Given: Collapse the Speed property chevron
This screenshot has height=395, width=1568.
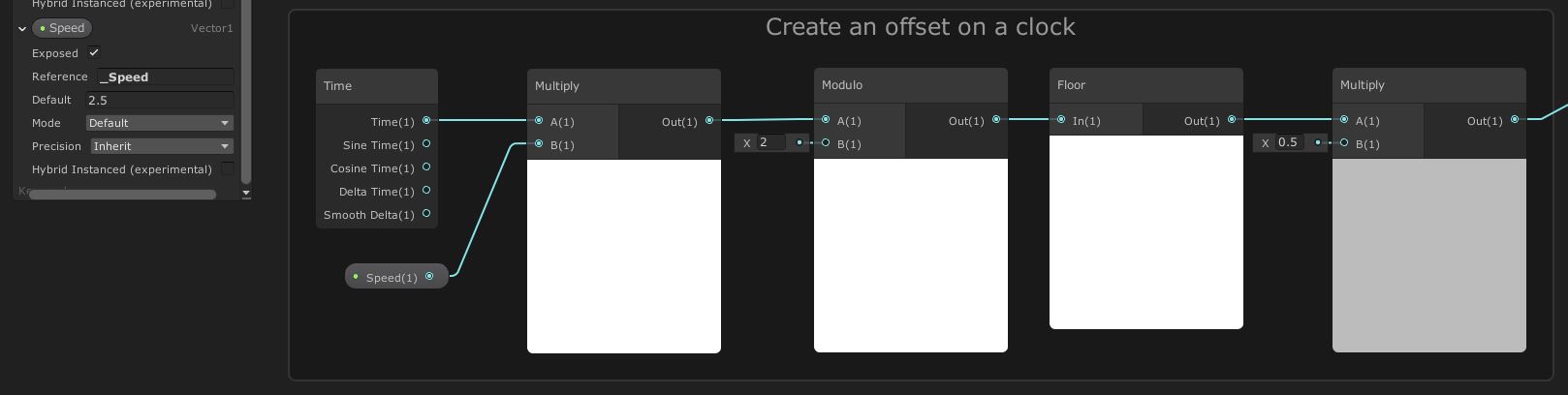Looking at the screenshot, I should click(x=22, y=29).
